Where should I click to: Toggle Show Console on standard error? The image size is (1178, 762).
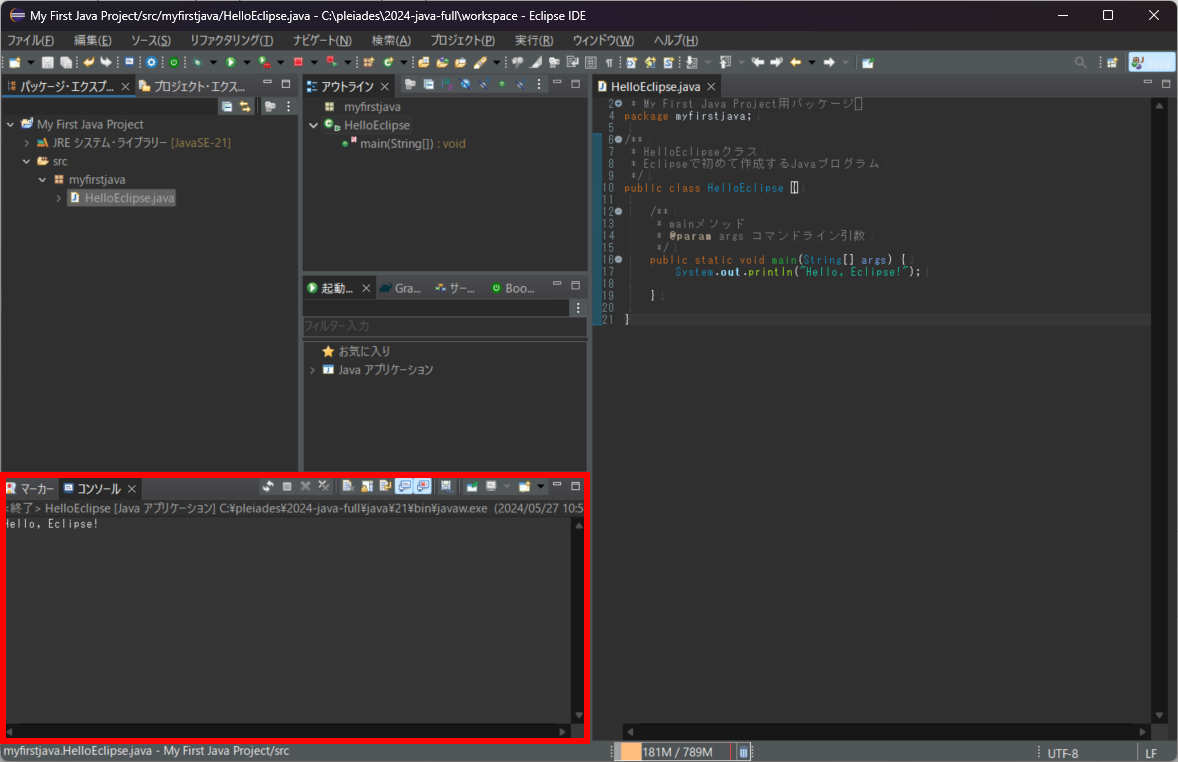pyautogui.click(x=422, y=486)
